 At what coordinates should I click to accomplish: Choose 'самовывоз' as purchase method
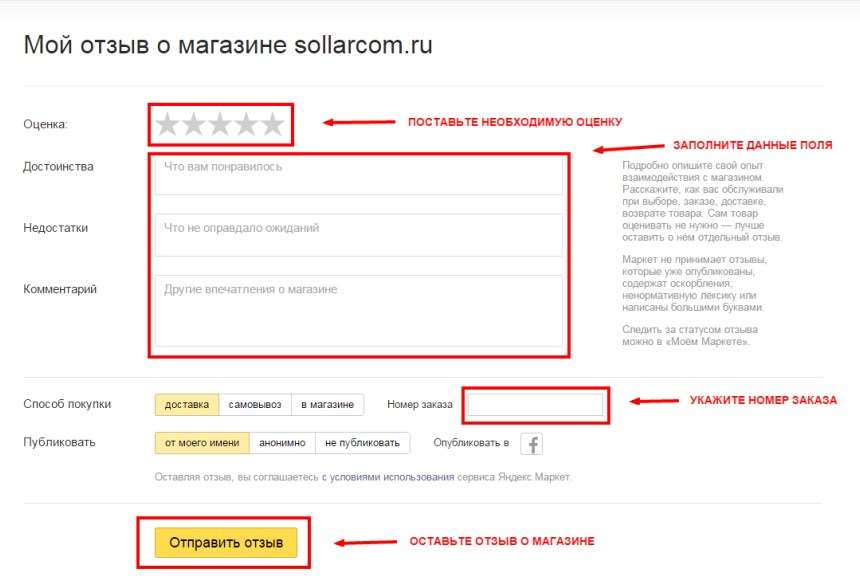pyautogui.click(x=255, y=404)
